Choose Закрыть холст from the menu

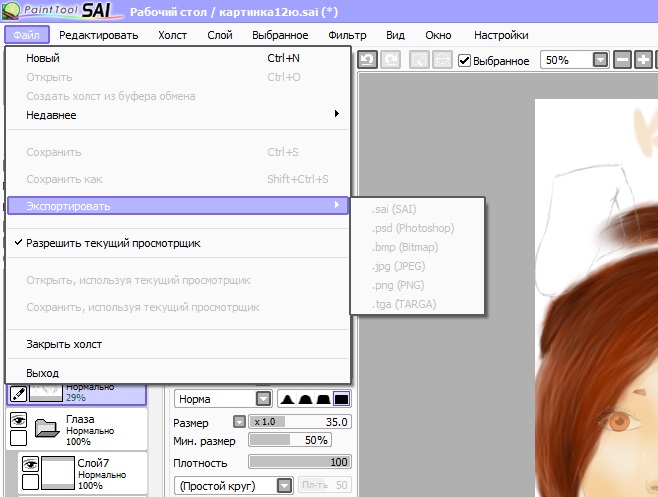point(178,344)
